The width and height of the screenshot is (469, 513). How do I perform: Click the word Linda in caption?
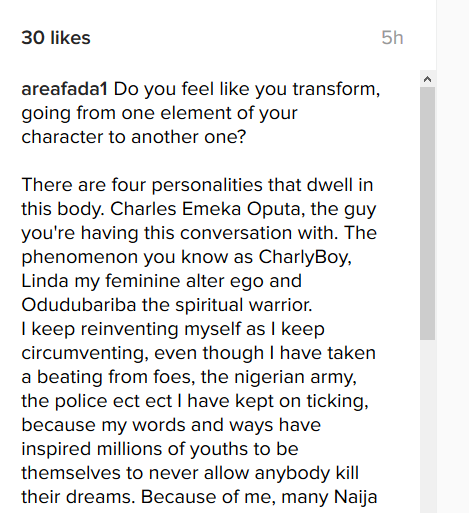(x=45, y=281)
